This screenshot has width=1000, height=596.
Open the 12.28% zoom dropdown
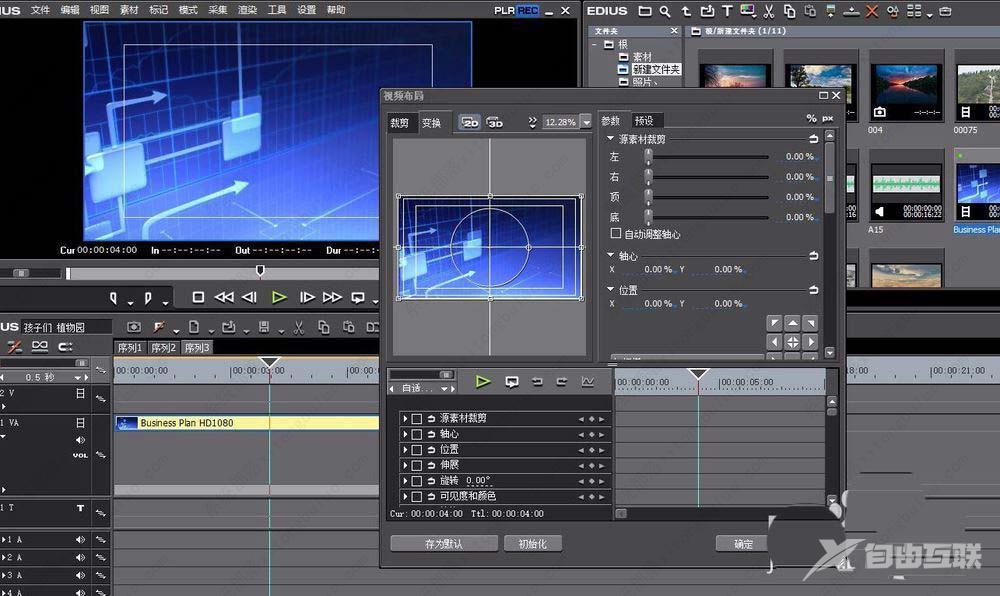click(x=586, y=122)
